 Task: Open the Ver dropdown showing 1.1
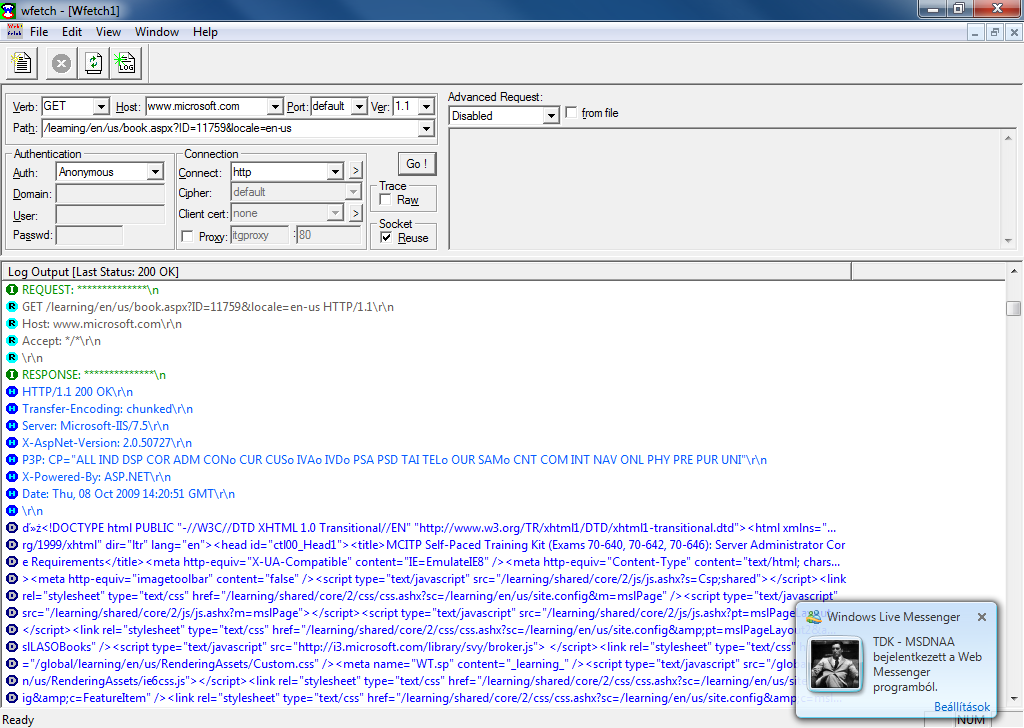pyautogui.click(x=426, y=106)
